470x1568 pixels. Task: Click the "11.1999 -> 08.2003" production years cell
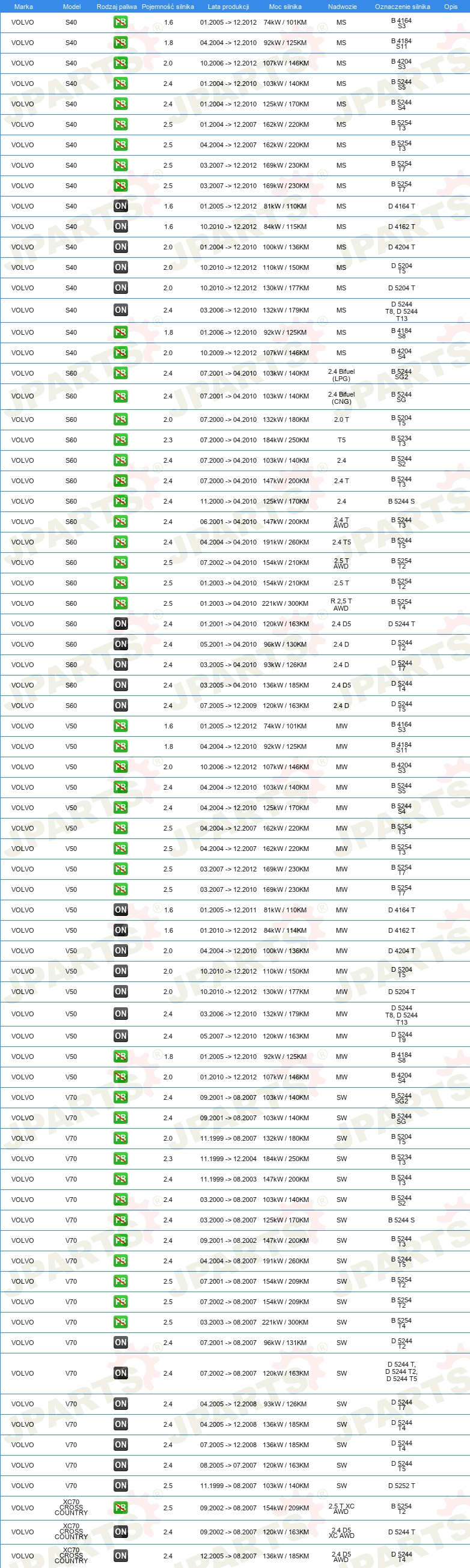pos(228,1180)
